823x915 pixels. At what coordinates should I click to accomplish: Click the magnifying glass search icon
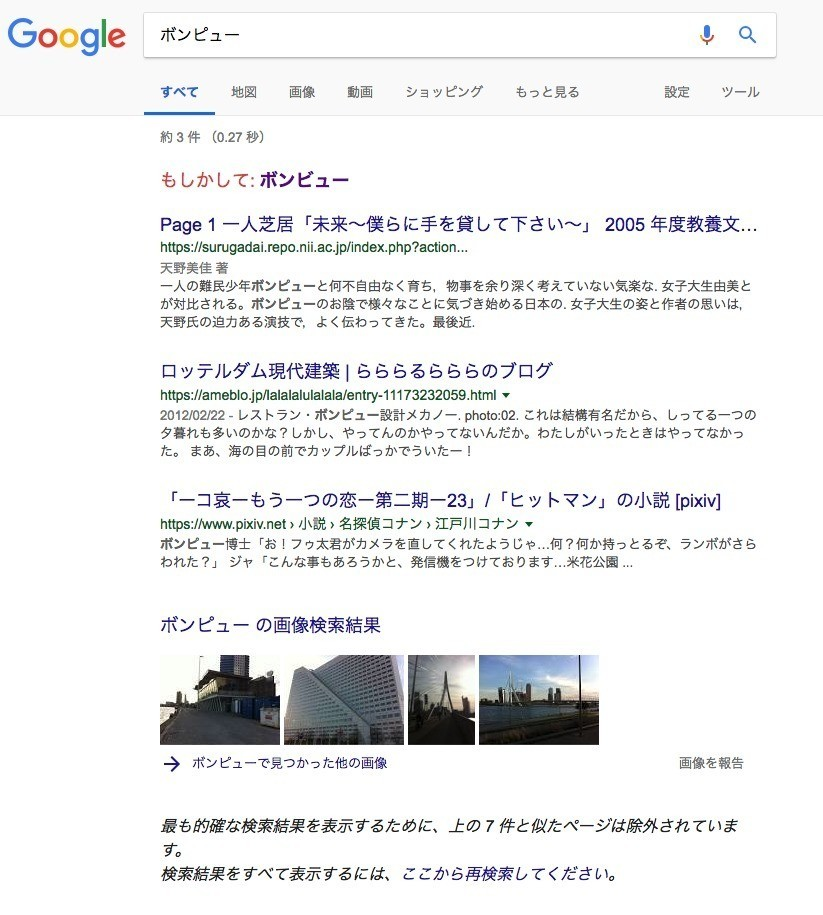pyautogui.click(x=747, y=35)
